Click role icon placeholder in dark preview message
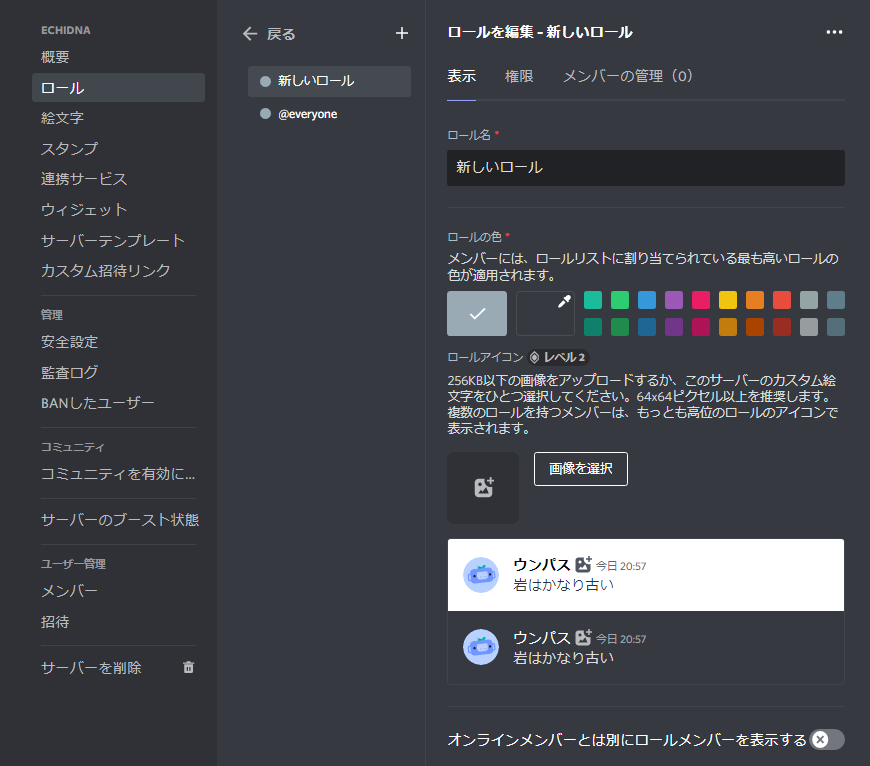The width and height of the screenshot is (870, 766). tap(583, 637)
